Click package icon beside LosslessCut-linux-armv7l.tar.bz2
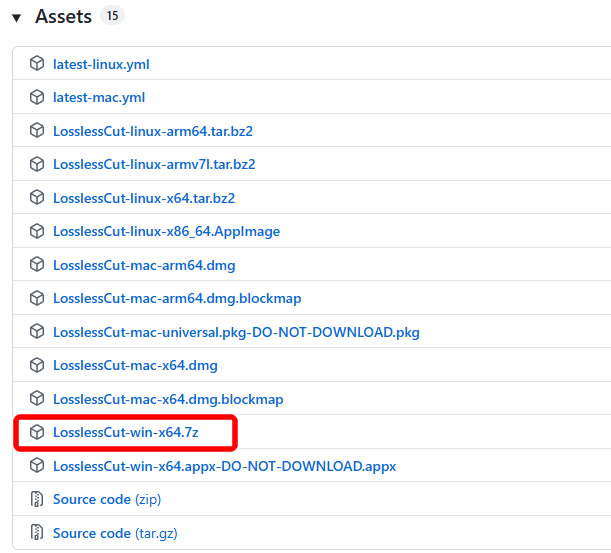Screen dimensions: 611x553 tap(37, 164)
